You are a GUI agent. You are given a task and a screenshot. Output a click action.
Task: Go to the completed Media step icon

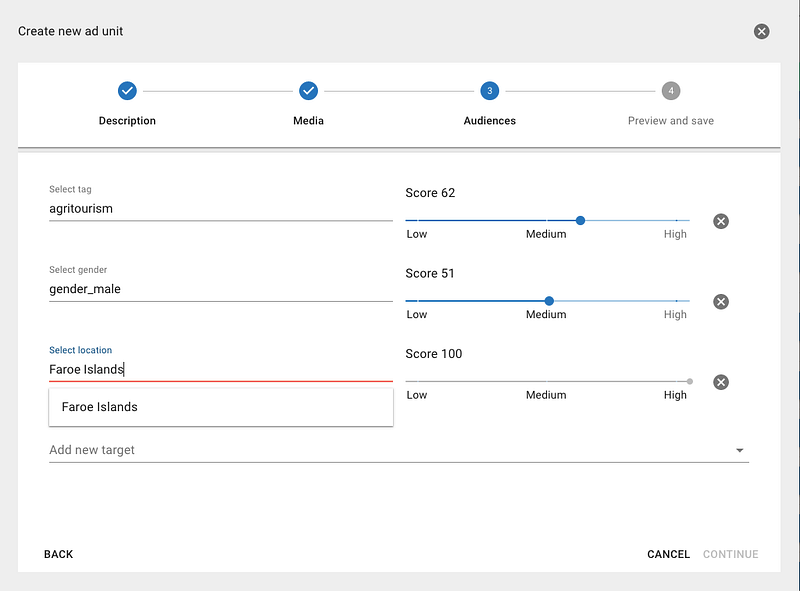pyautogui.click(x=308, y=91)
